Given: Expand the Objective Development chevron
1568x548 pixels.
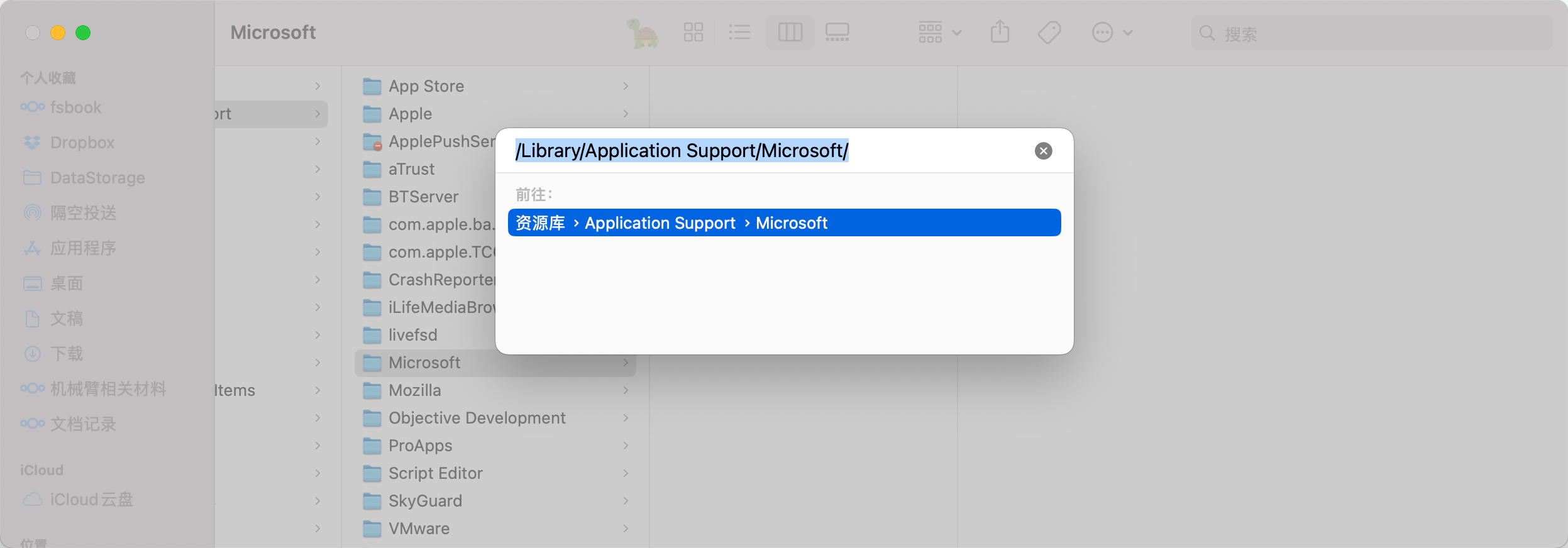Looking at the screenshot, I should click(626, 418).
